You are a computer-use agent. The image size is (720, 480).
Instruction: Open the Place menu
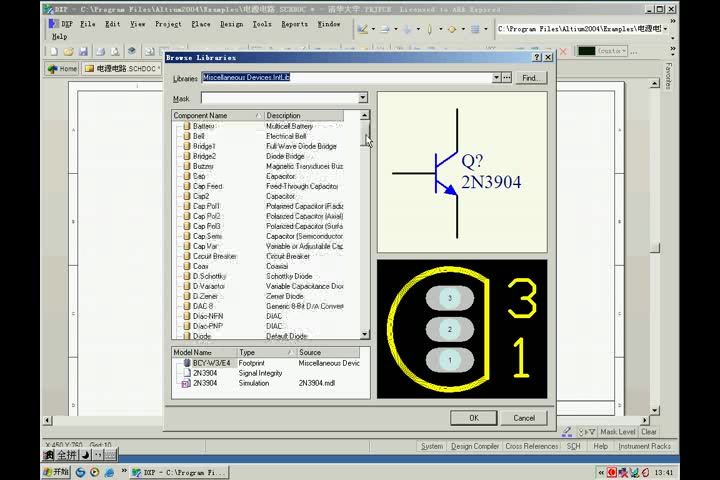(201, 24)
